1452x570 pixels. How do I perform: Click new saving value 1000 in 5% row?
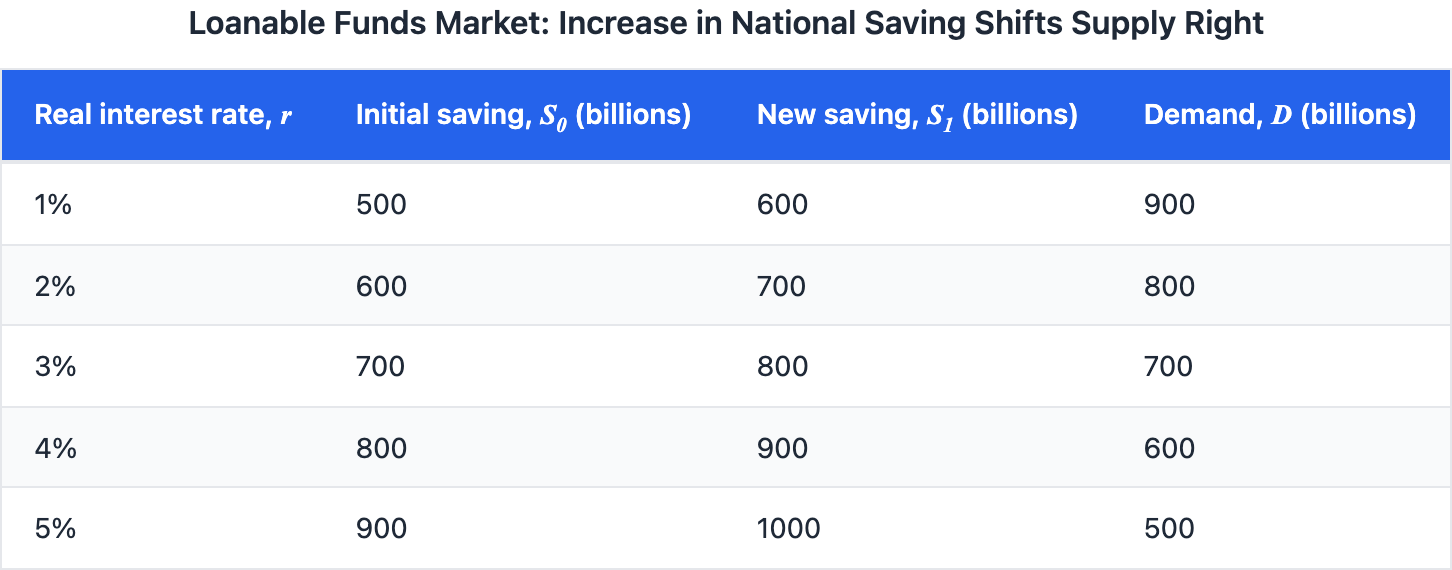(788, 528)
